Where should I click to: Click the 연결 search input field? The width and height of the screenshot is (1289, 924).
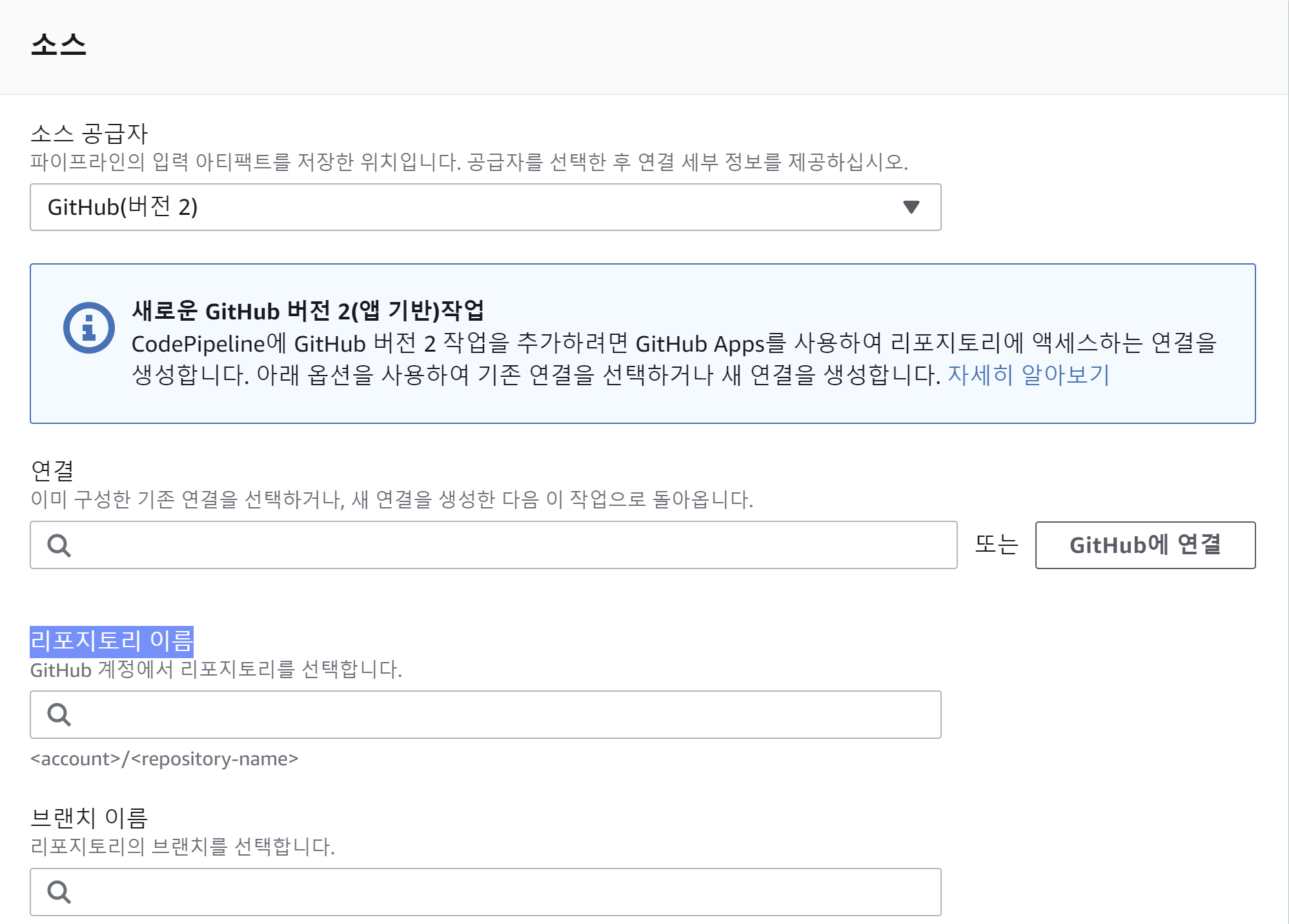[494, 545]
